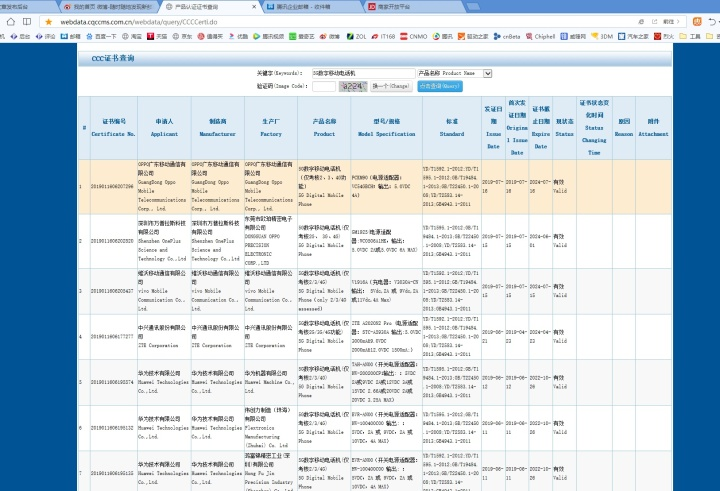Open the CNMO bookmark
This screenshot has height=491, width=720.
click(413, 36)
